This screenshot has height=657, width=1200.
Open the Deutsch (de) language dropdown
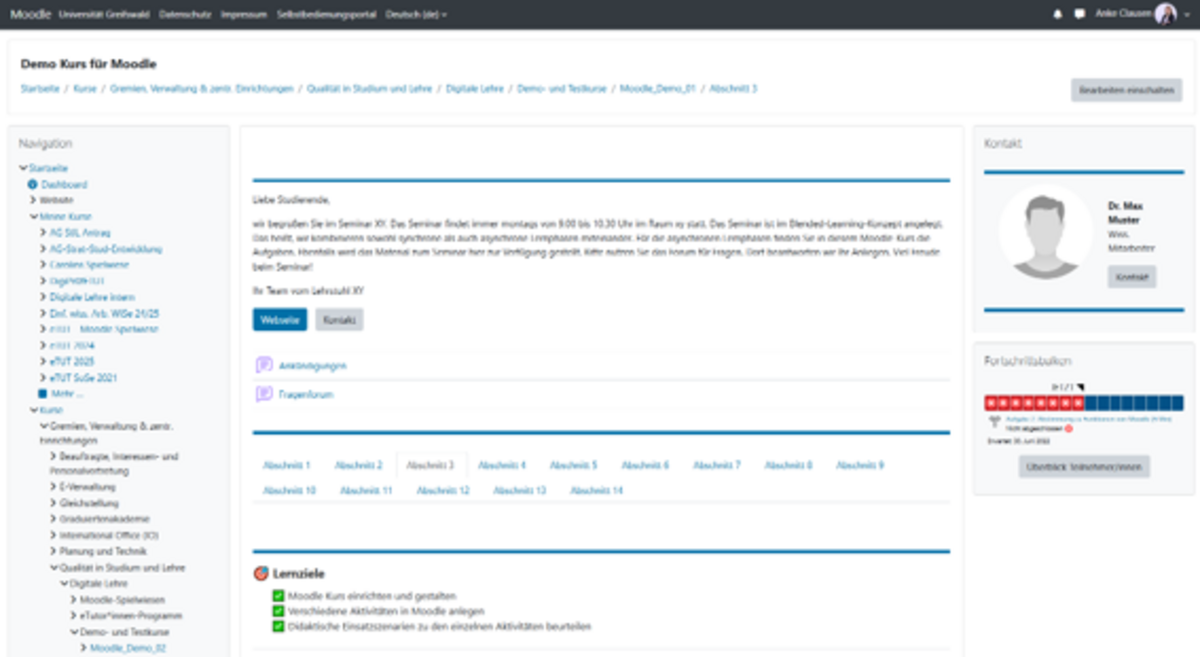pos(416,15)
